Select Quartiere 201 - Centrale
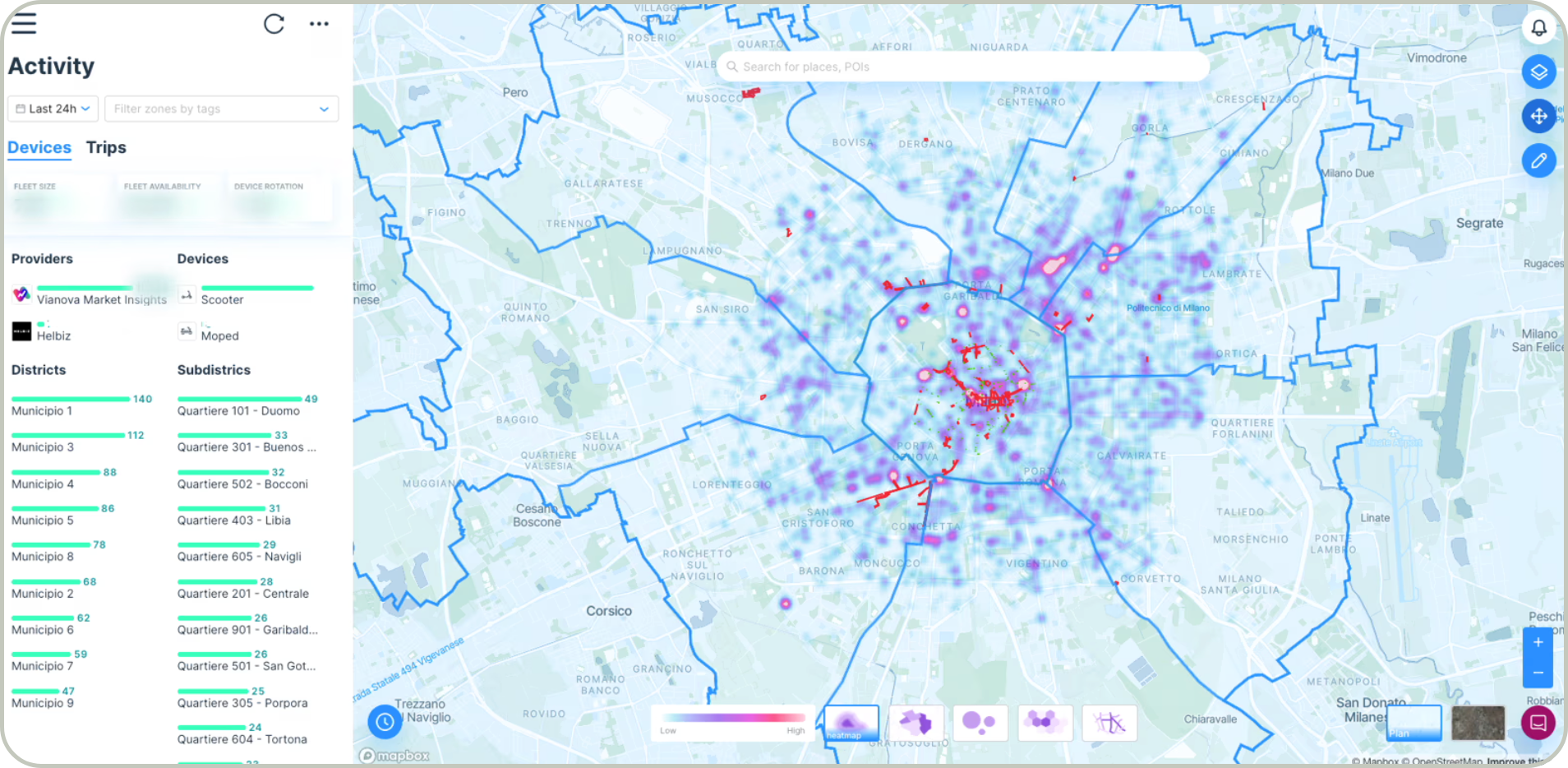This screenshot has height=768, width=1568. tap(244, 588)
